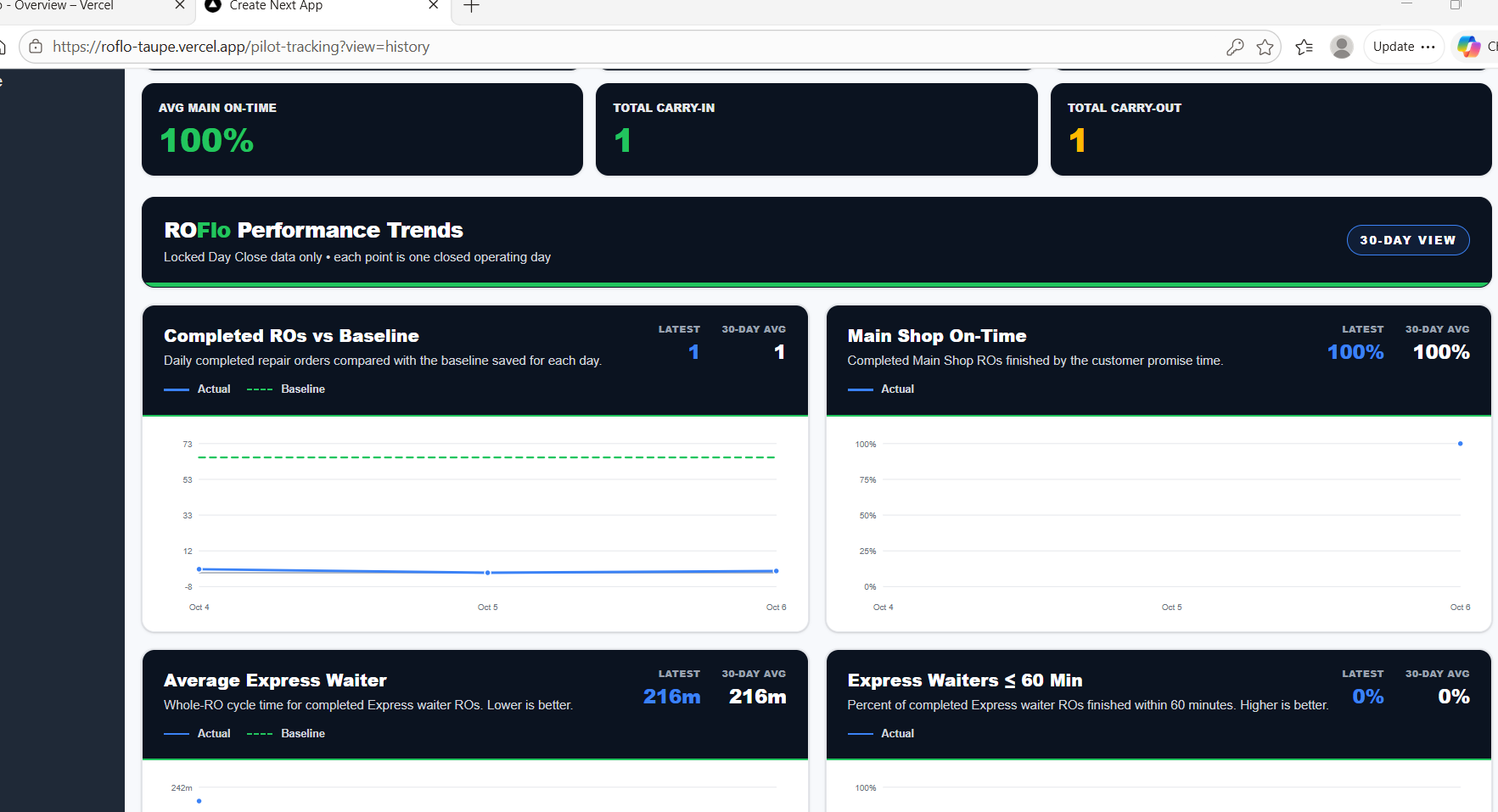Click the TOTAL CARRY-IN card value
The height and width of the screenshot is (812, 1498).
[x=623, y=140]
